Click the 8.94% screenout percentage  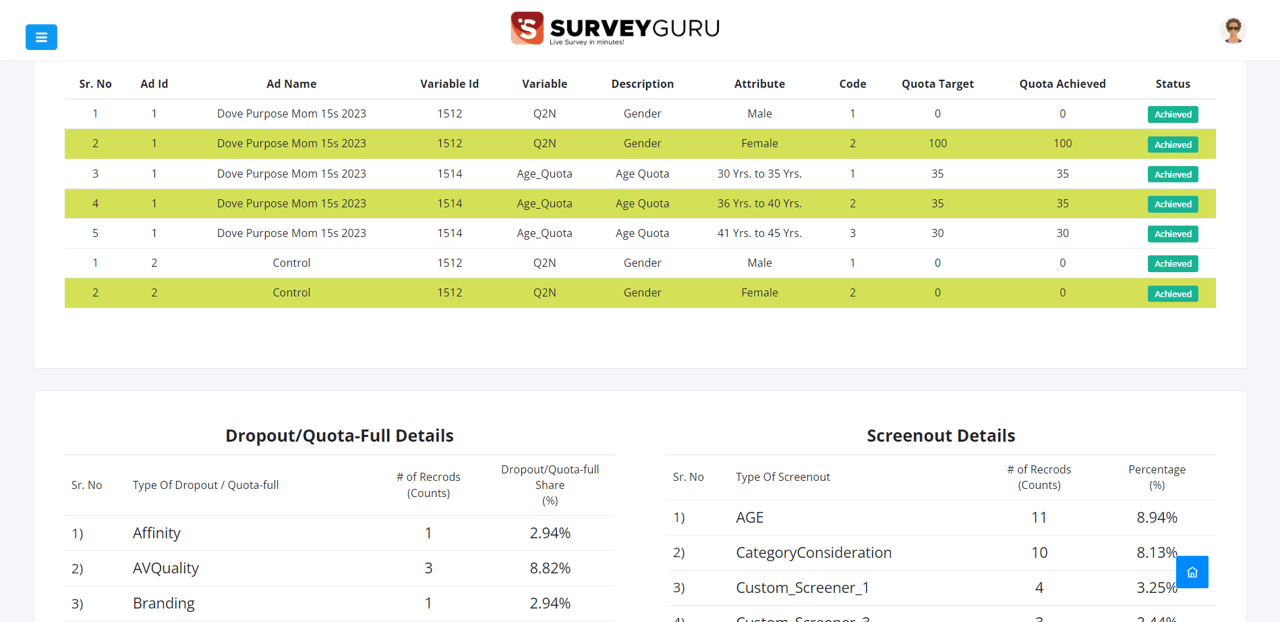1157,518
